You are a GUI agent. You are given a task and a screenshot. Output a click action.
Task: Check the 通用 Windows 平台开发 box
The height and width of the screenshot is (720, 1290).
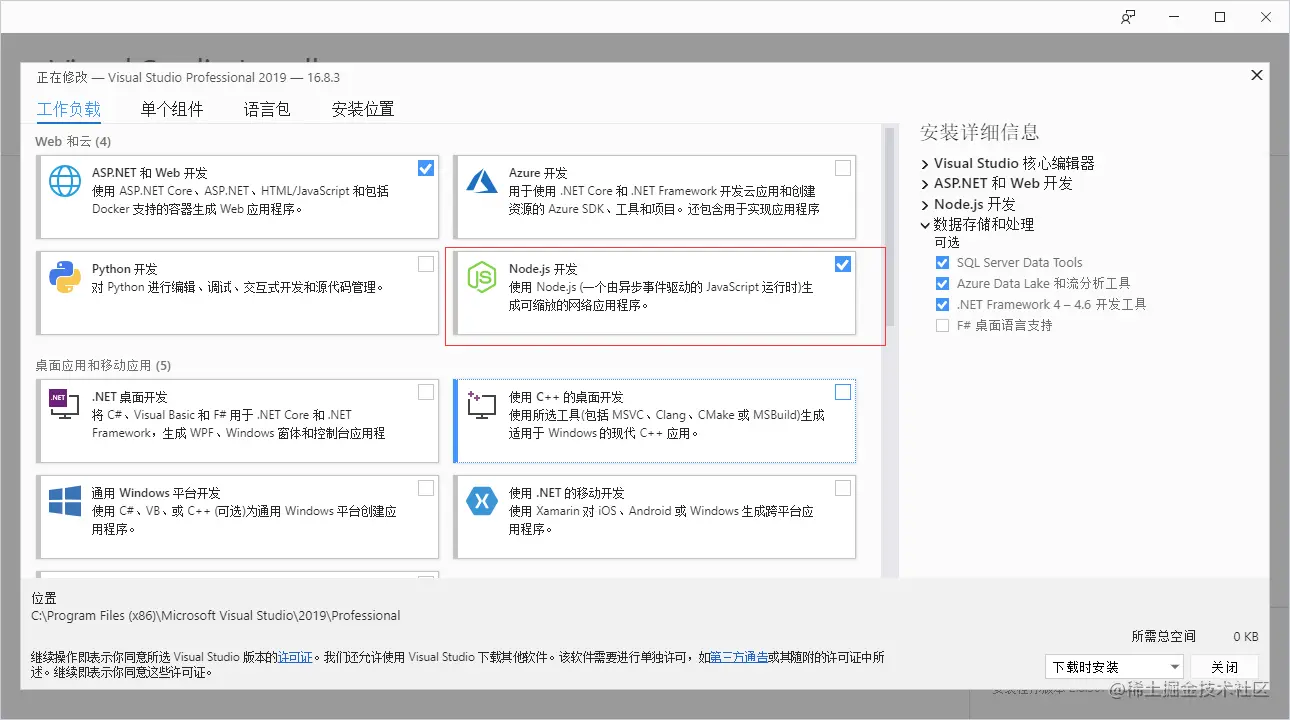(426, 488)
